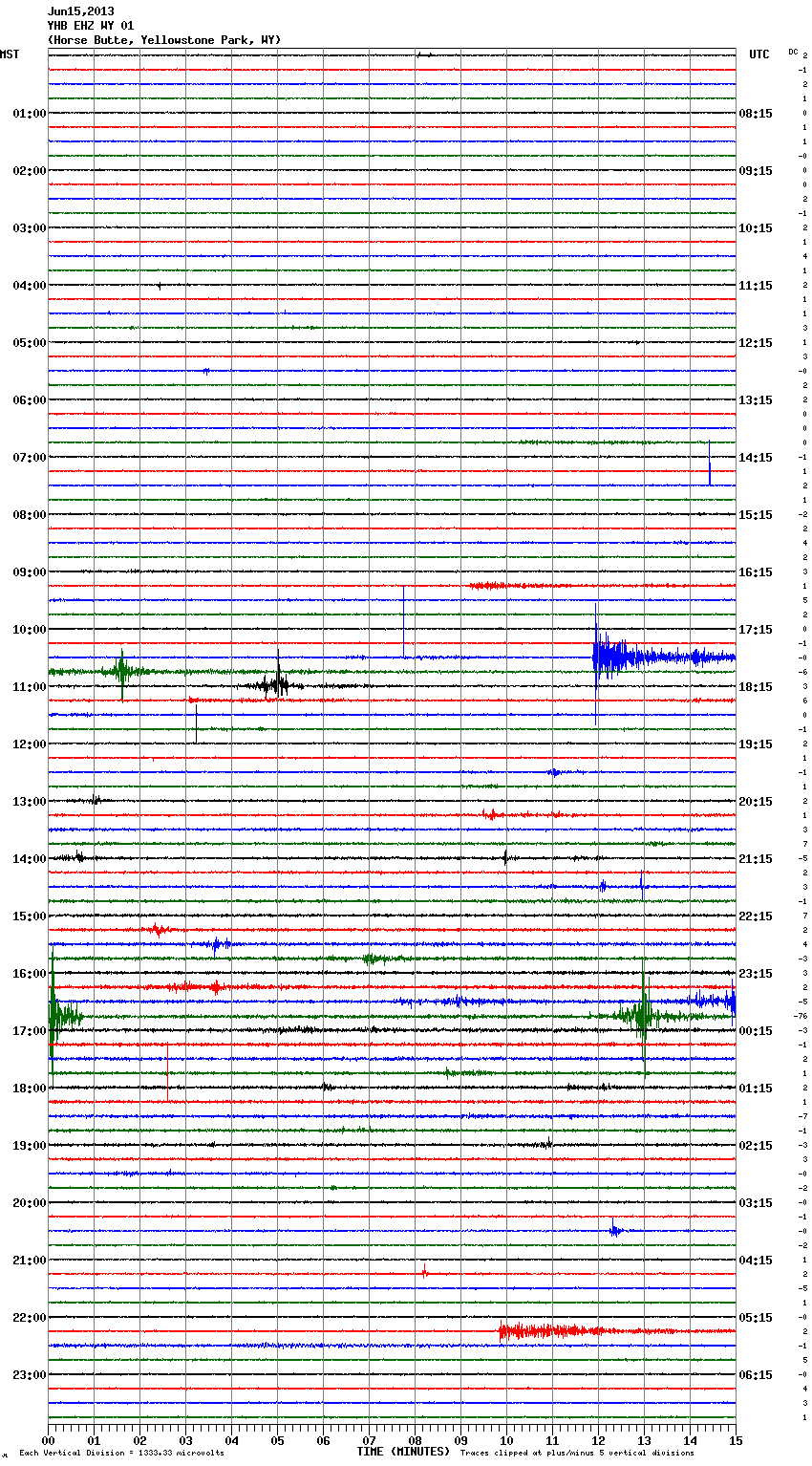Click the 08 minute tick label on axis

coord(415,1440)
